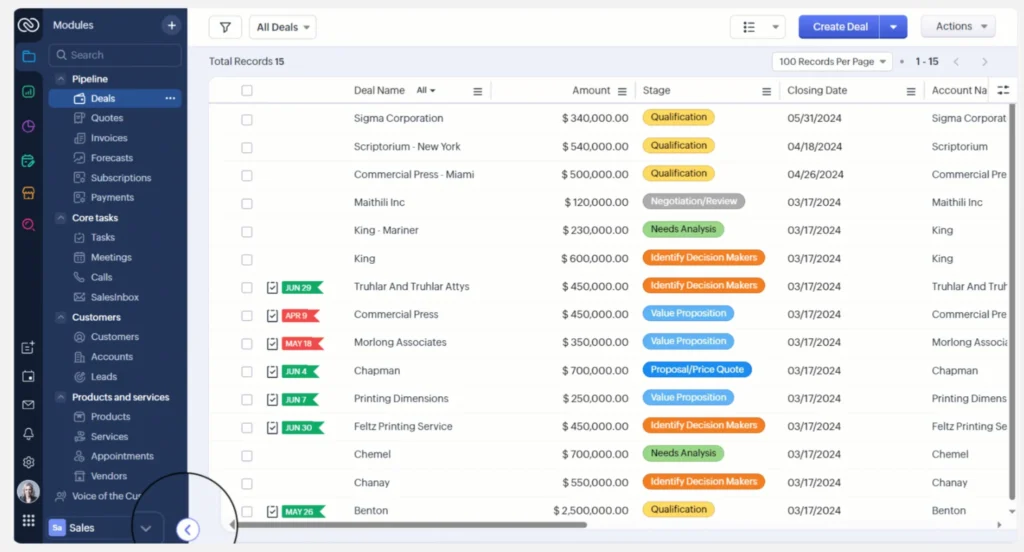Click the plus icon beside Modules

click(172, 25)
